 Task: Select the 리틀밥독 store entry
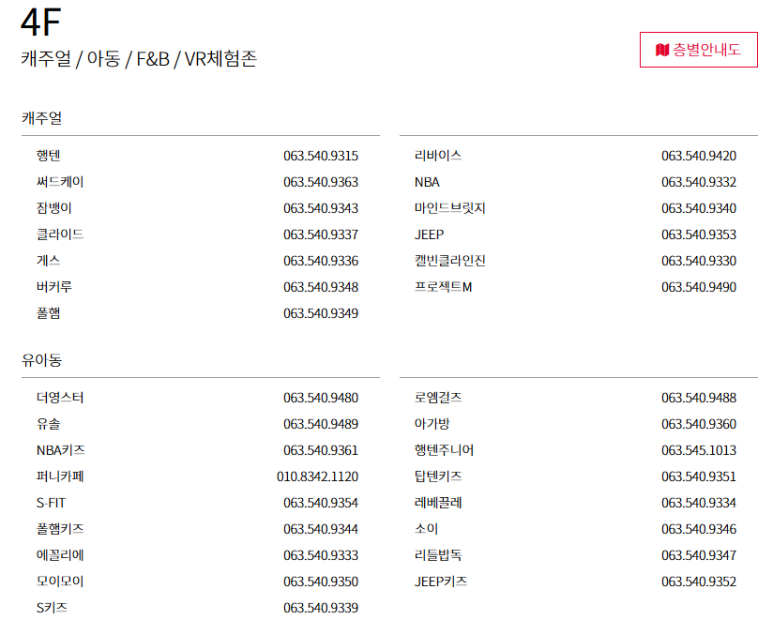(x=438, y=555)
